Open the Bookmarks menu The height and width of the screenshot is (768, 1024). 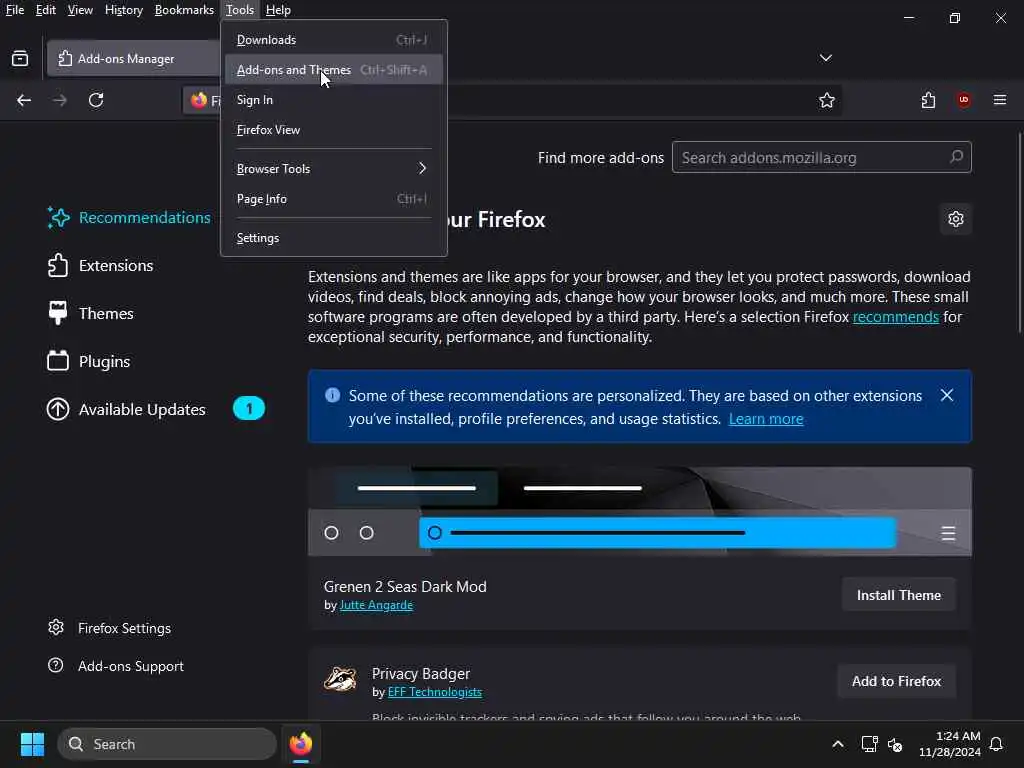coord(184,10)
